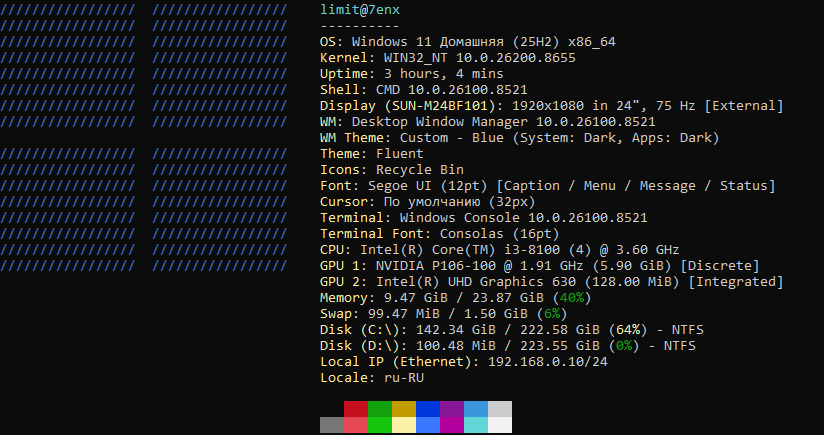Screen dimensions: 824x435
Task: Select the "Icons: Recycle Bin" line
Action: coord(392,170)
